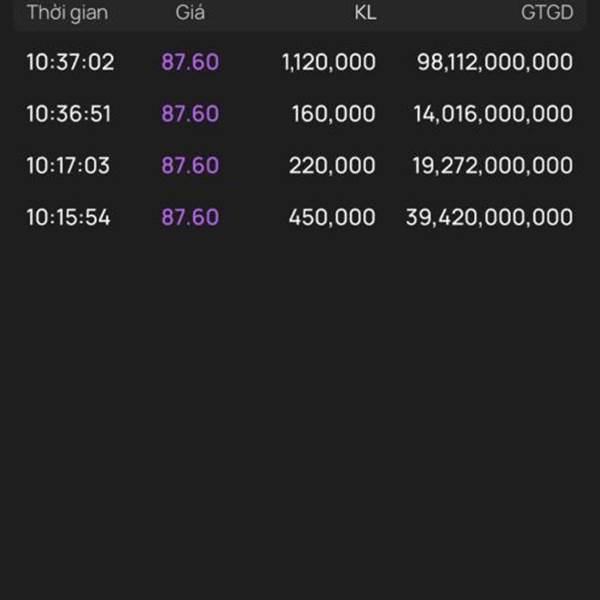
Task: Click the Thời gian column header
Action: [x=67, y=14]
